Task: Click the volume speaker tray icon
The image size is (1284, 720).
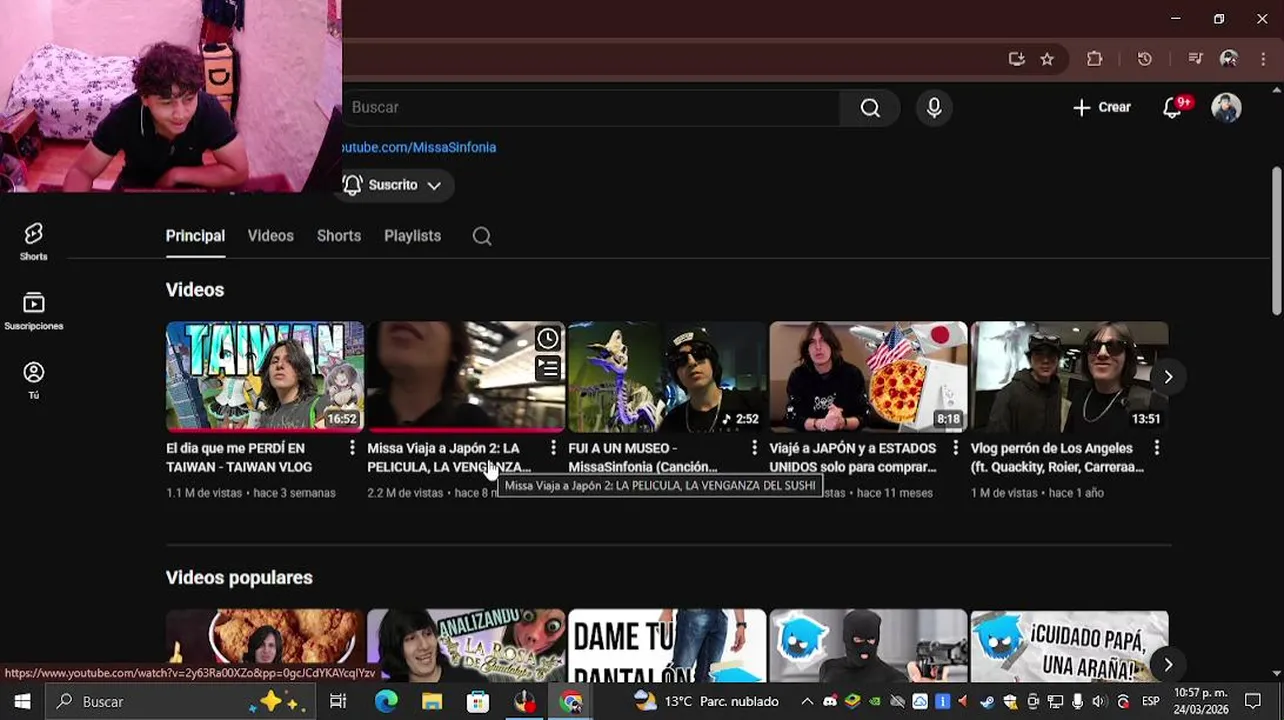Action: pyautogui.click(x=1099, y=702)
